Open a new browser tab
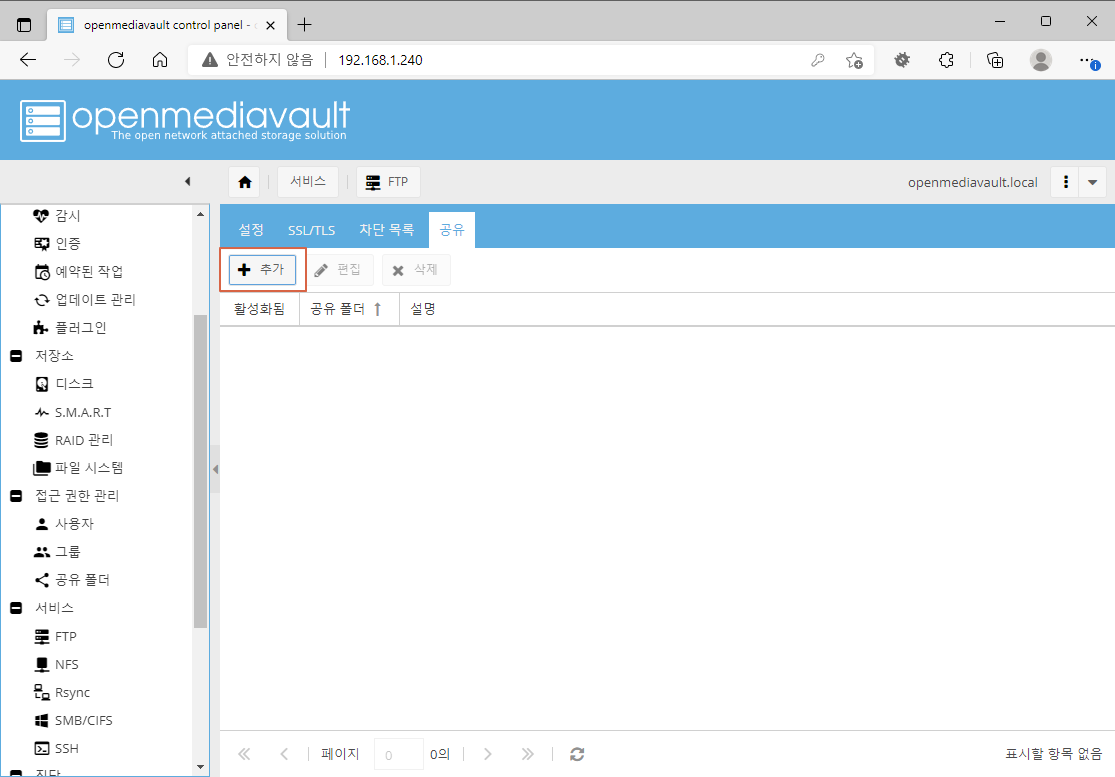Image resolution: width=1115 pixels, height=777 pixels. point(304,25)
